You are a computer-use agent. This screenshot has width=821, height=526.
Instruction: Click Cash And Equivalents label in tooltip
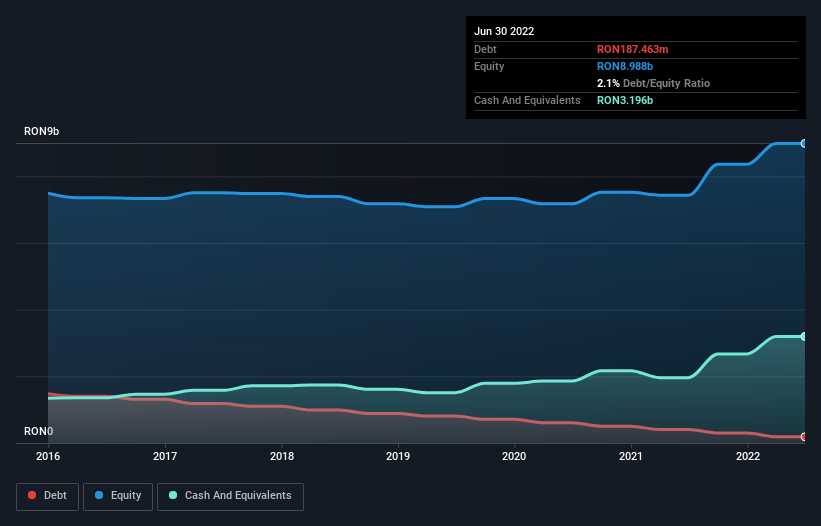tap(527, 100)
